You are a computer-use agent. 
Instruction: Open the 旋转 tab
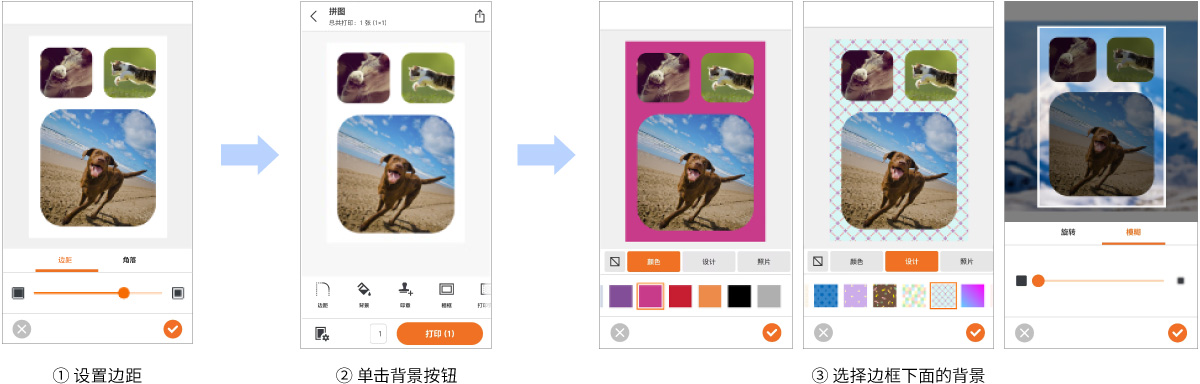[1068, 232]
